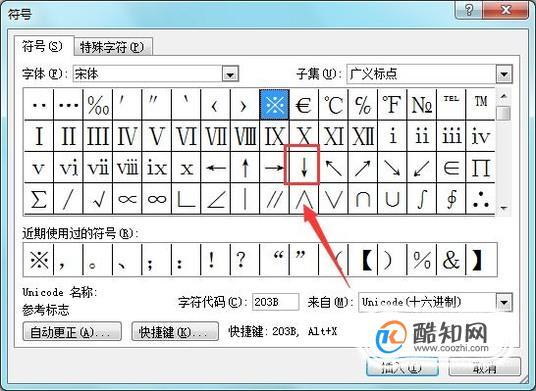Image resolution: width=536 pixels, height=391 pixels.
Task: Select the infinity ∞ symbol
Action: pyautogui.click(x=157, y=199)
